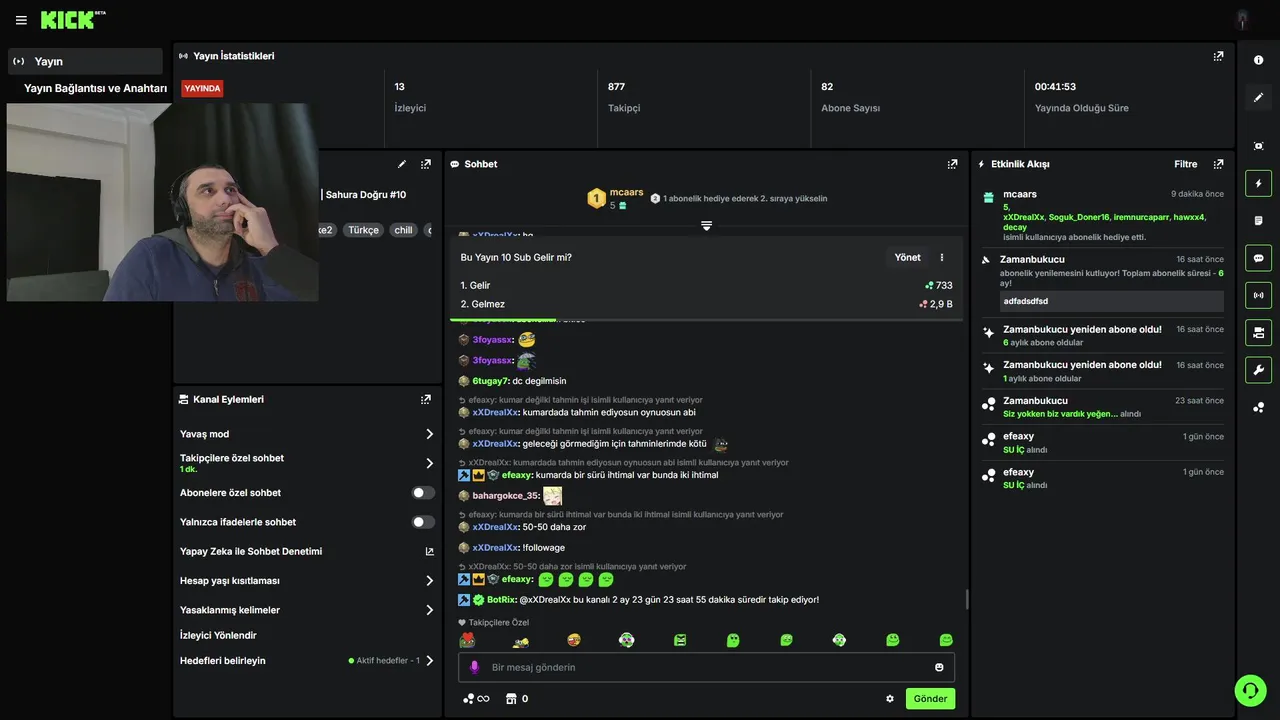Click the notes page icon in right sidebar
The image size is (1280, 720).
(x=1258, y=220)
